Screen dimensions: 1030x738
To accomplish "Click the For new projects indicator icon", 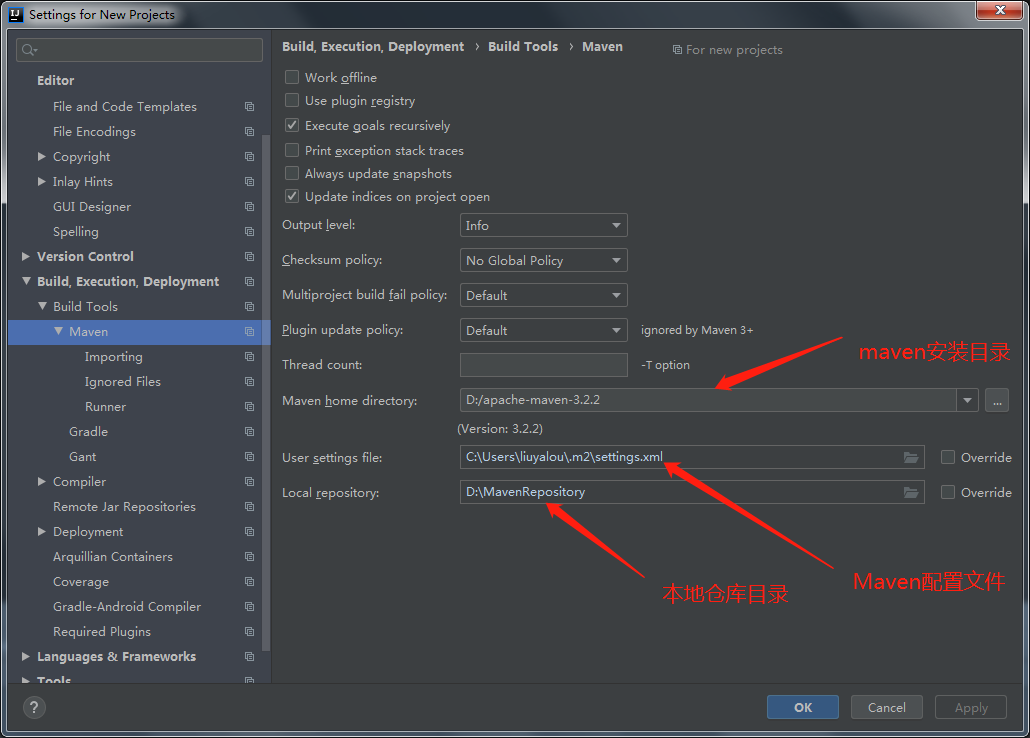I will (679, 49).
